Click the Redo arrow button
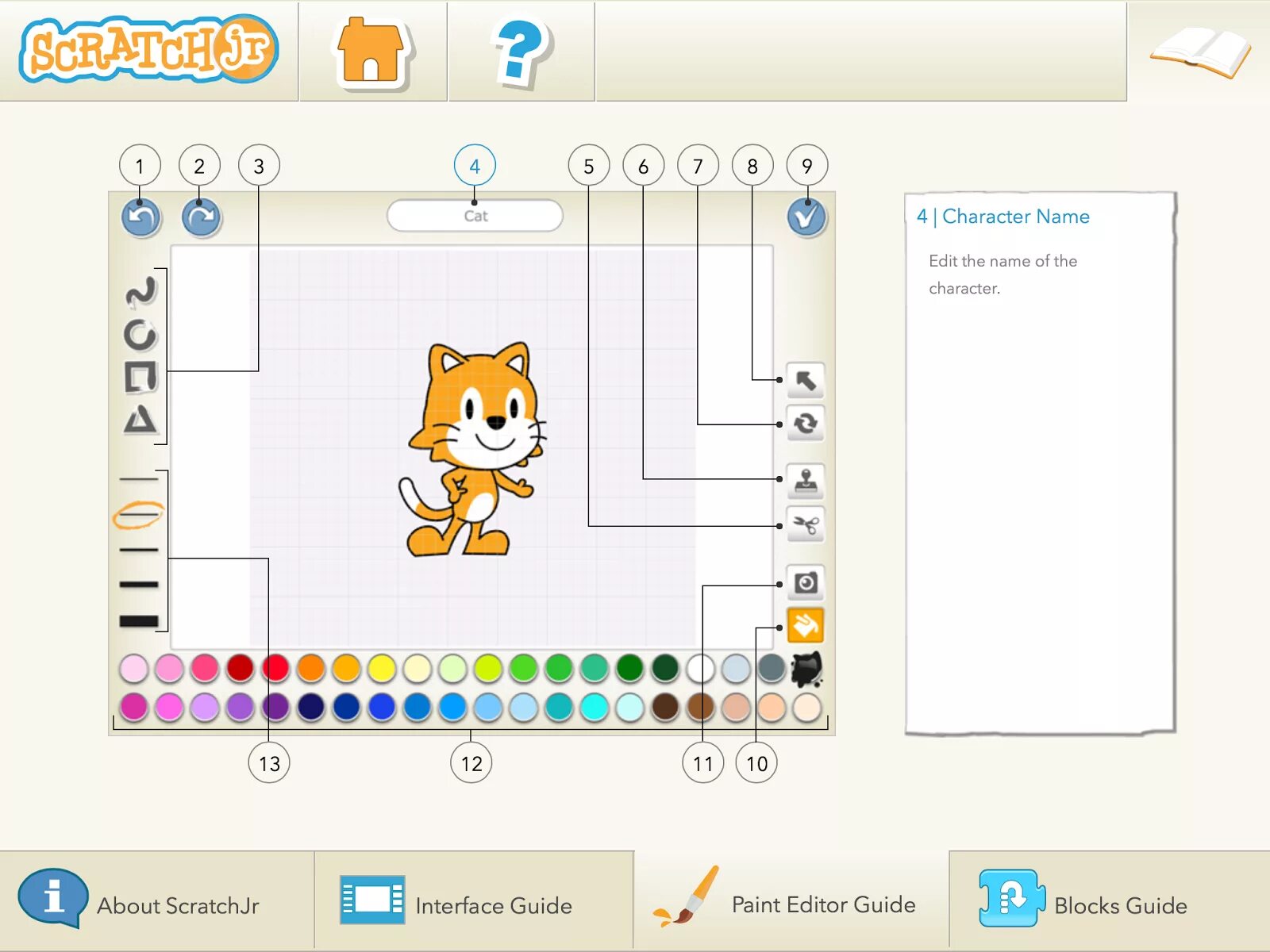 [201, 217]
